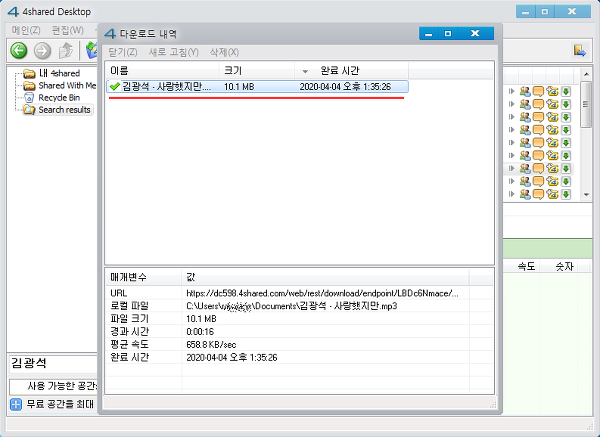The image size is (600, 437).
Task: Click the orange comment bubble in topmost result row
Action: (538, 91)
